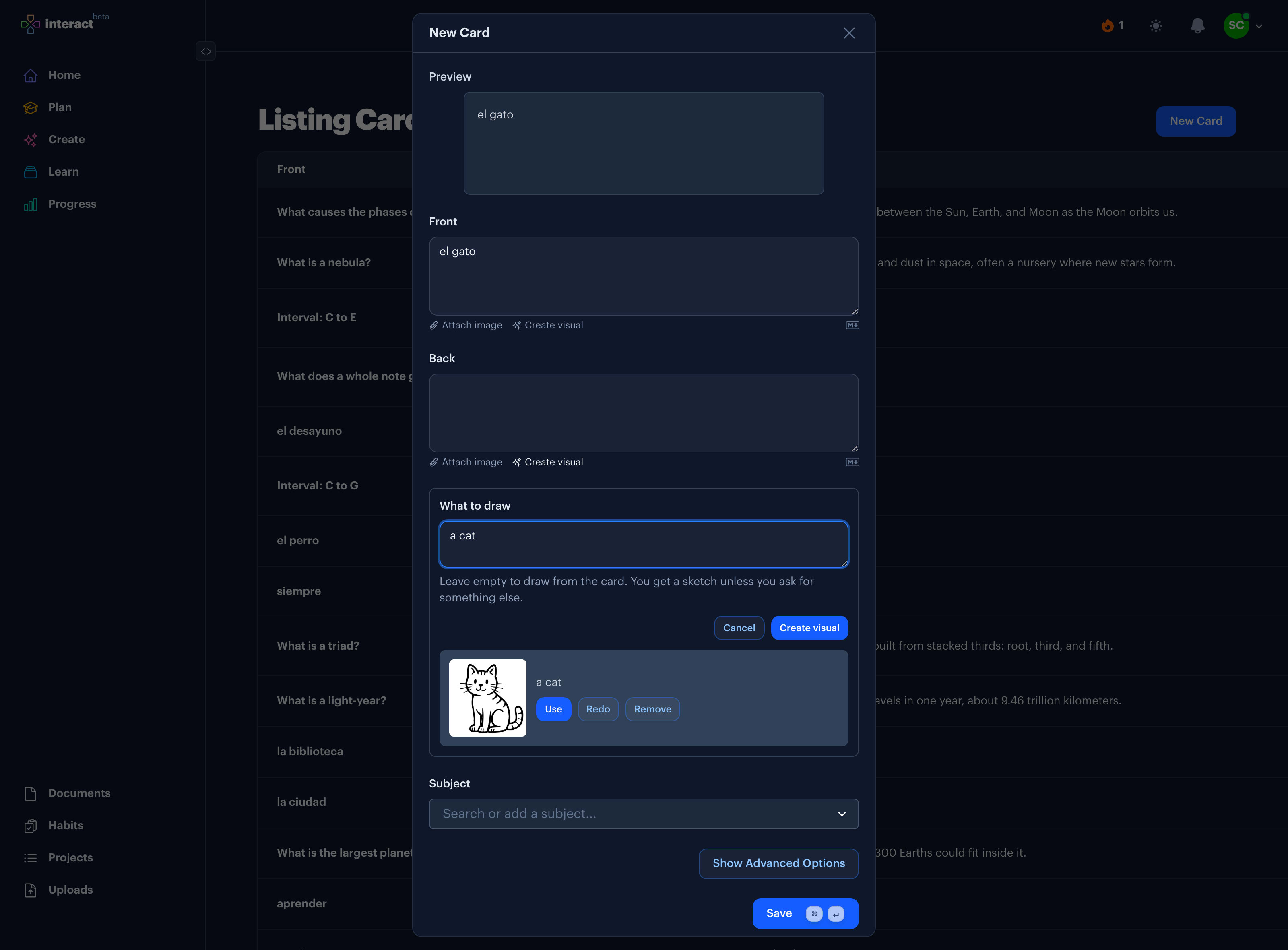Image resolution: width=1288 pixels, height=950 pixels.
Task: Go to Home in the sidebar
Action: (64, 75)
